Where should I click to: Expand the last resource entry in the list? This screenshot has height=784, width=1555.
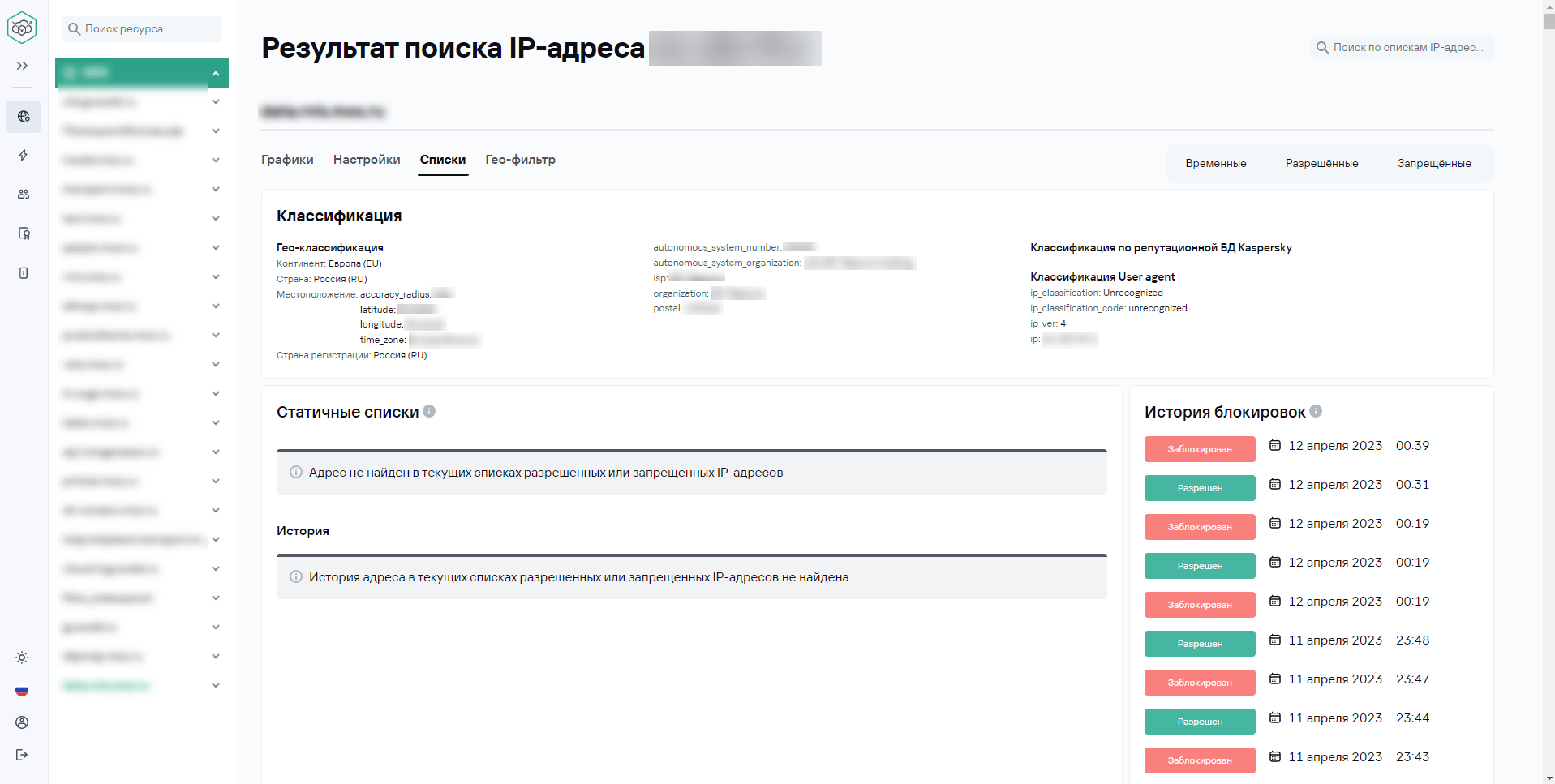coord(215,685)
